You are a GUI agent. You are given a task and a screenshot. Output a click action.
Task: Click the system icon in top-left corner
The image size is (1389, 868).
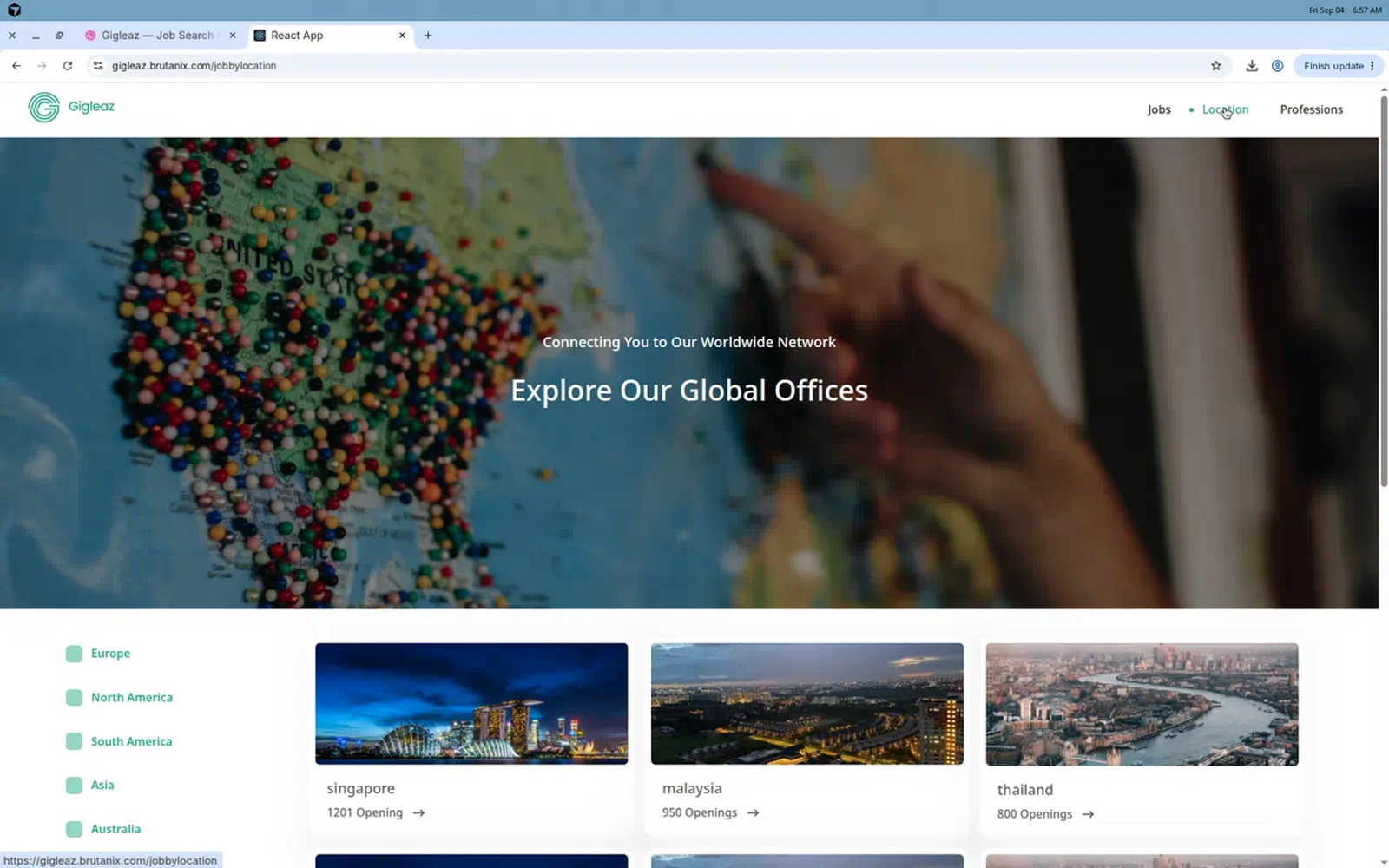14,10
